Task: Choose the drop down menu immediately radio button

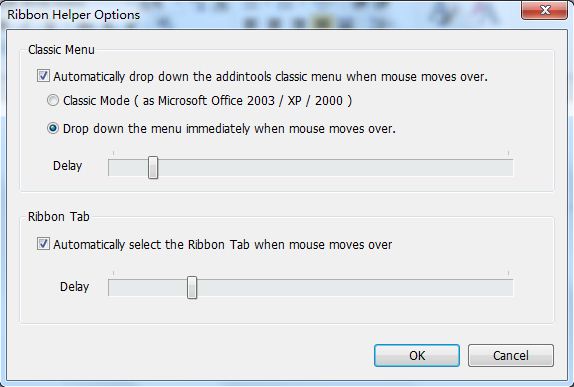Action: click(x=53, y=128)
